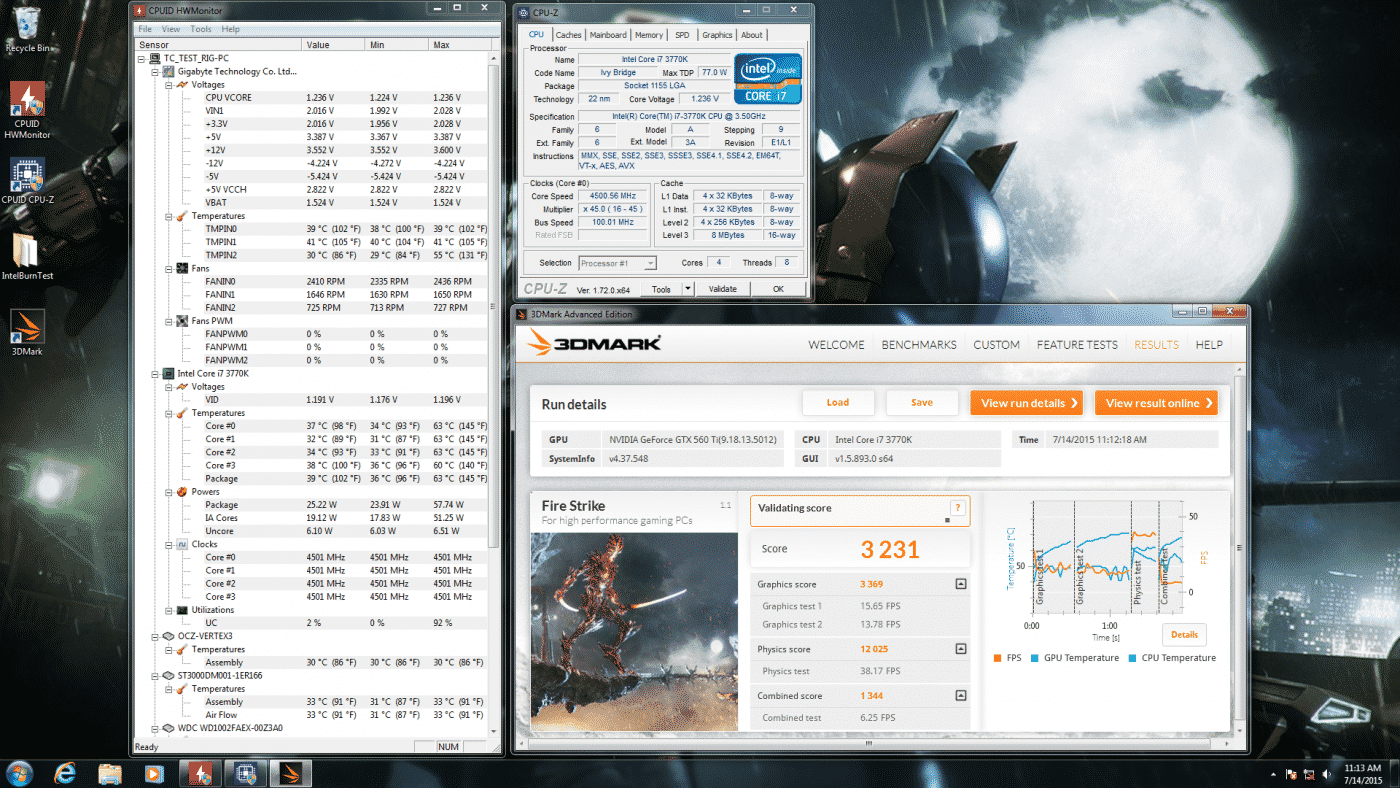The height and width of the screenshot is (788, 1400).
Task: Switch to the Memory tab in CPU-Z
Action: pos(648,35)
